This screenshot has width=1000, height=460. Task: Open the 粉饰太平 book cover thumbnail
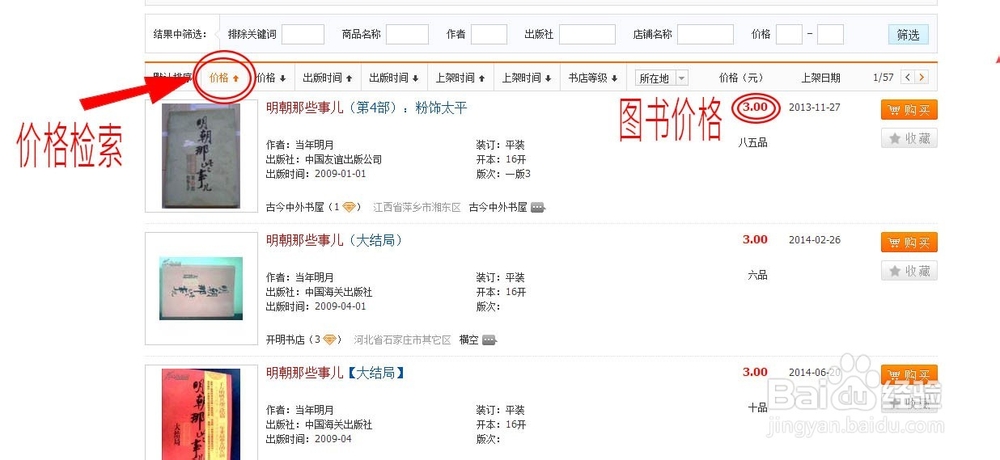tap(202, 156)
